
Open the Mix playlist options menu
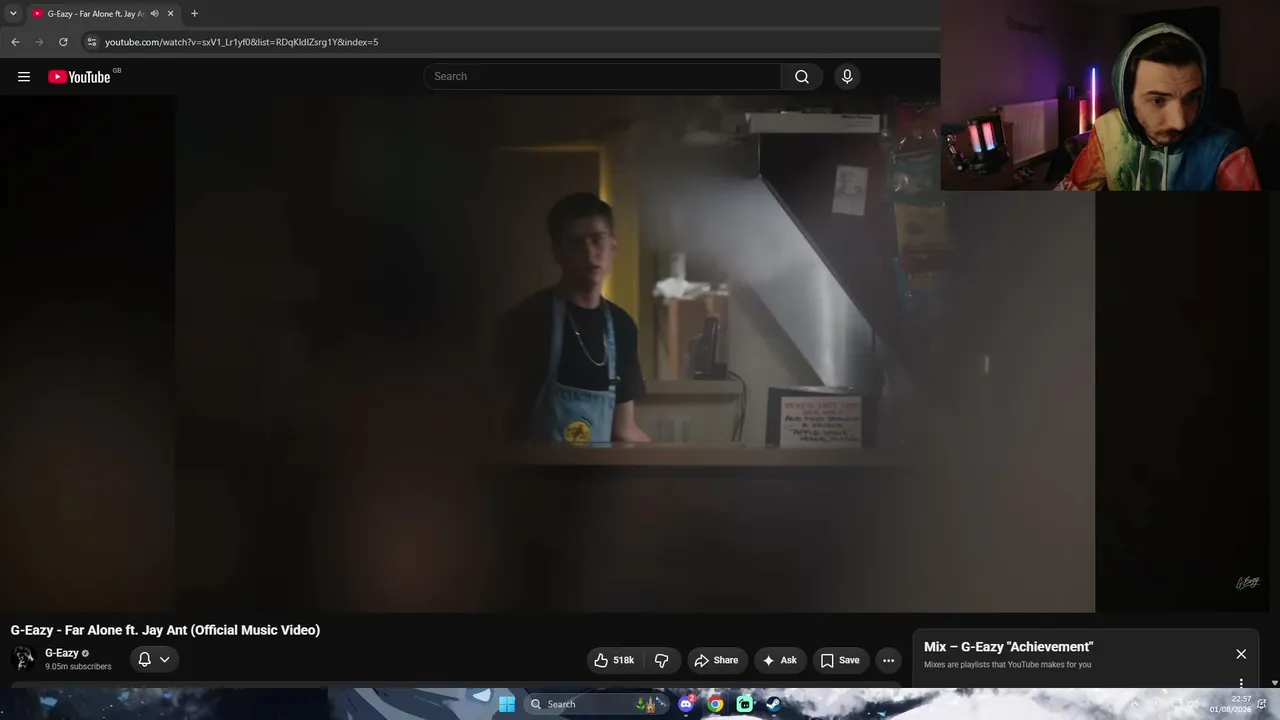click(1241, 684)
